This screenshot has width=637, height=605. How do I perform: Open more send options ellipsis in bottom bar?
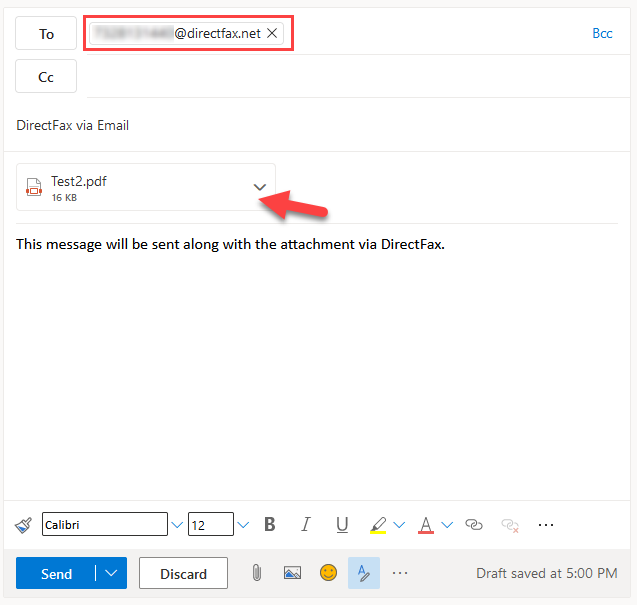point(400,573)
